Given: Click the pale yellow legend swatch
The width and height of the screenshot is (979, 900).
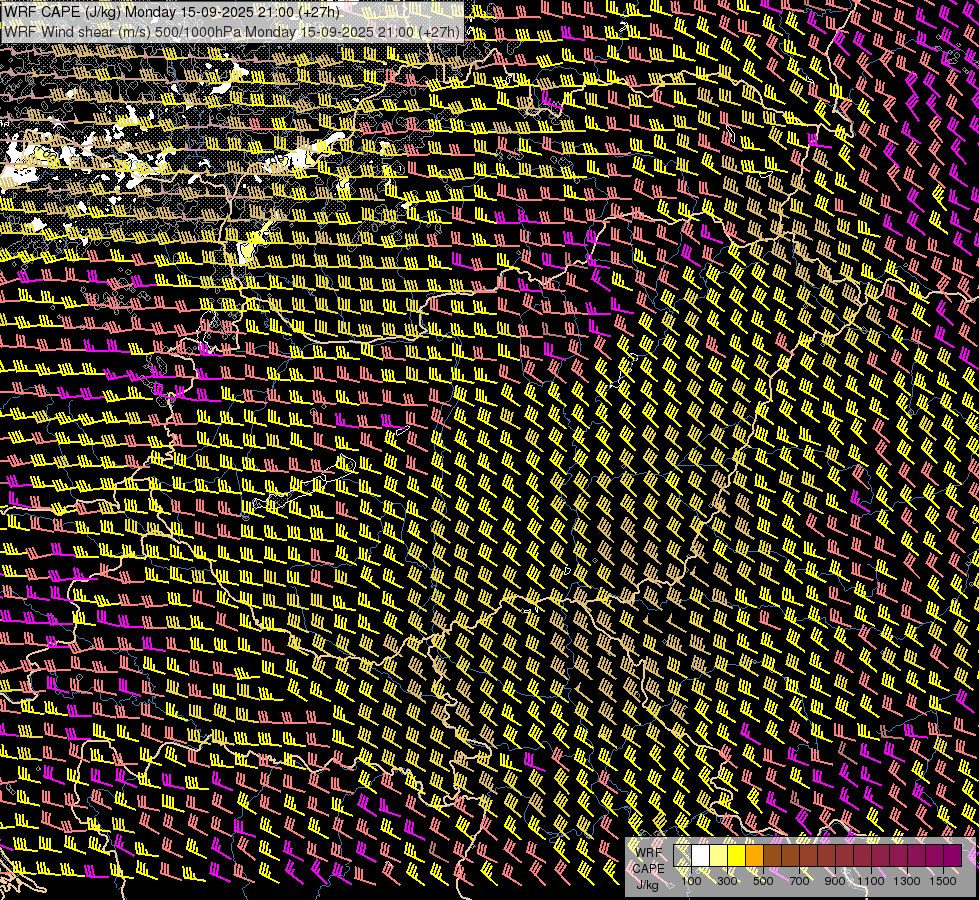Looking at the screenshot, I should click(719, 855).
